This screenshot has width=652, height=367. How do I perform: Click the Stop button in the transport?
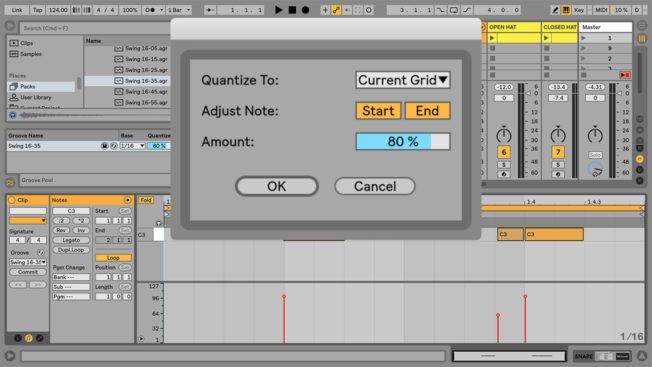[x=292, y=10]
